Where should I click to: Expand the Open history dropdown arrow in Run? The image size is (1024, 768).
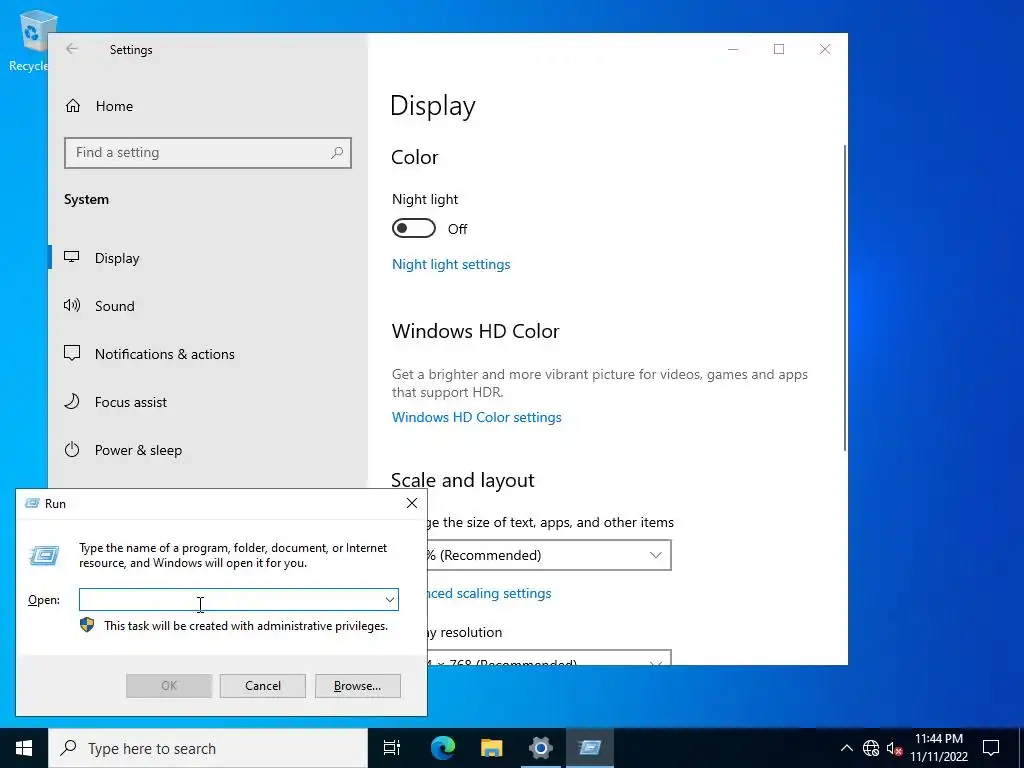click(x=390, y=600)
